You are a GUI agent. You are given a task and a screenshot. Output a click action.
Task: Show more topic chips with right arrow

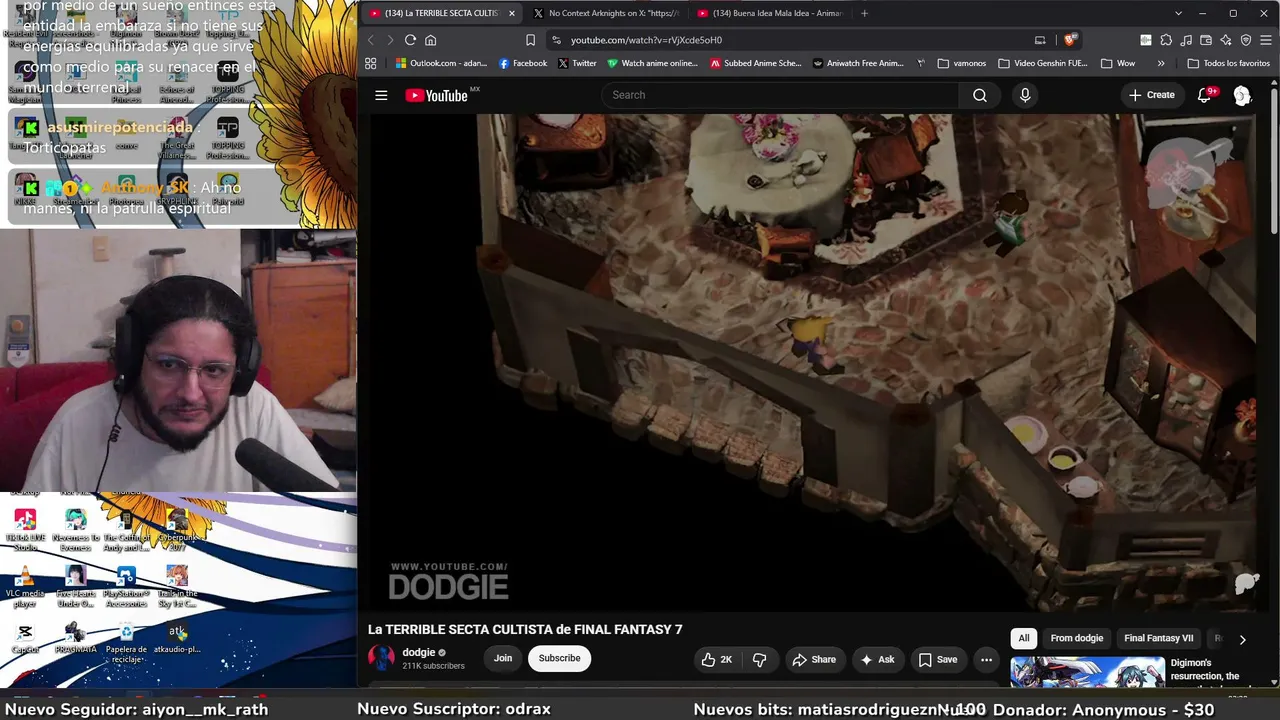[x=1242, y=639]
